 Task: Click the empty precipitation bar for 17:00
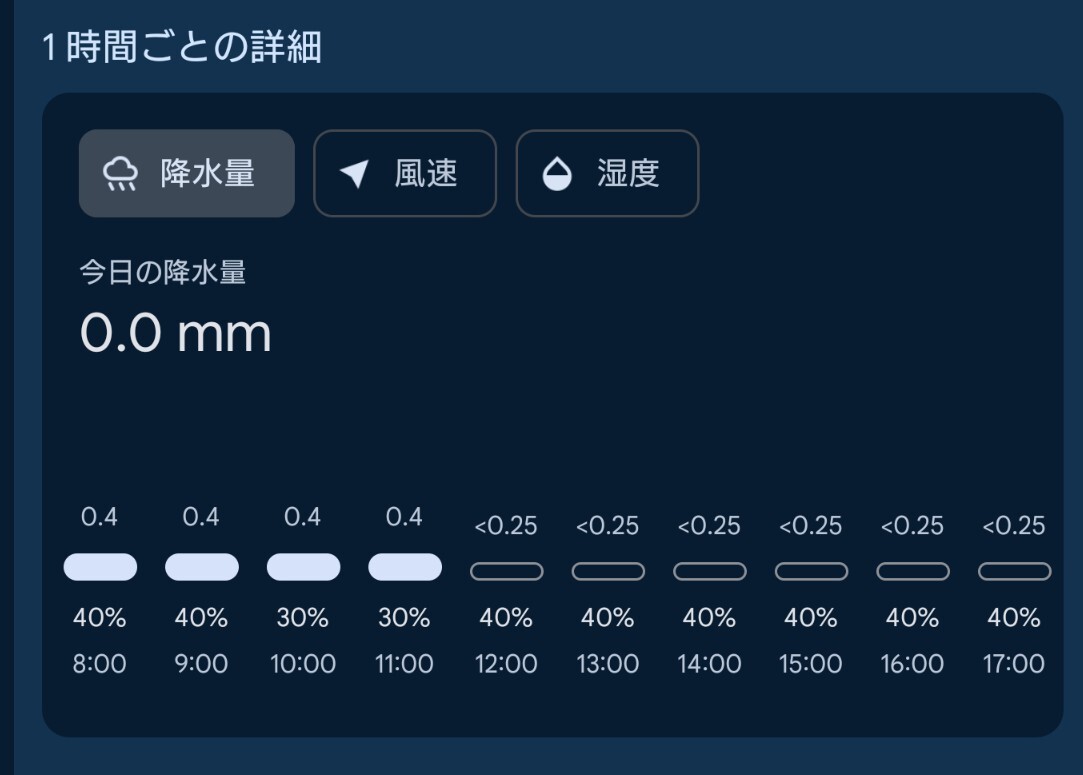pos(1014,571)
